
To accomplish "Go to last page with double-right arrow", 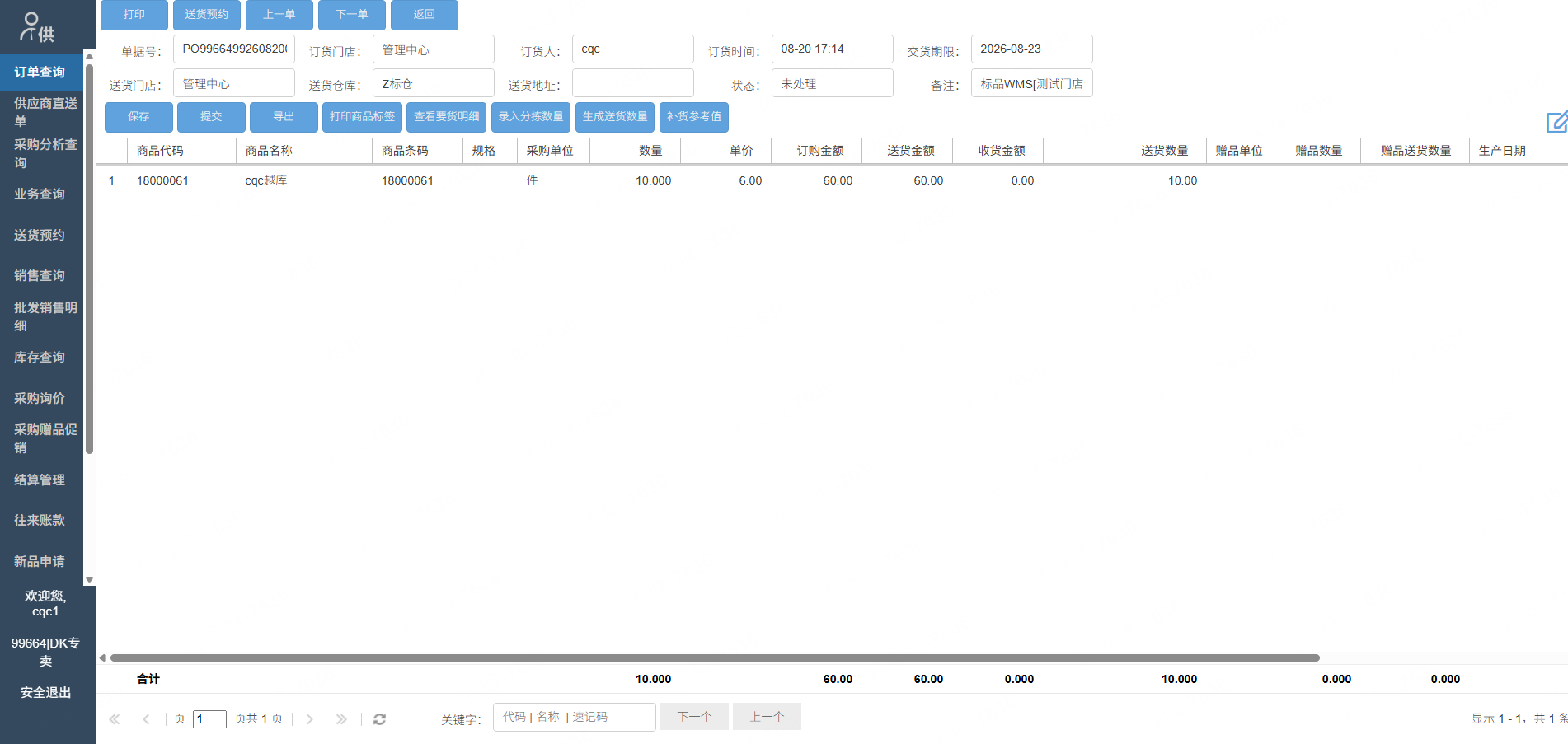I will pyautogui.click(x=341, y=719).
